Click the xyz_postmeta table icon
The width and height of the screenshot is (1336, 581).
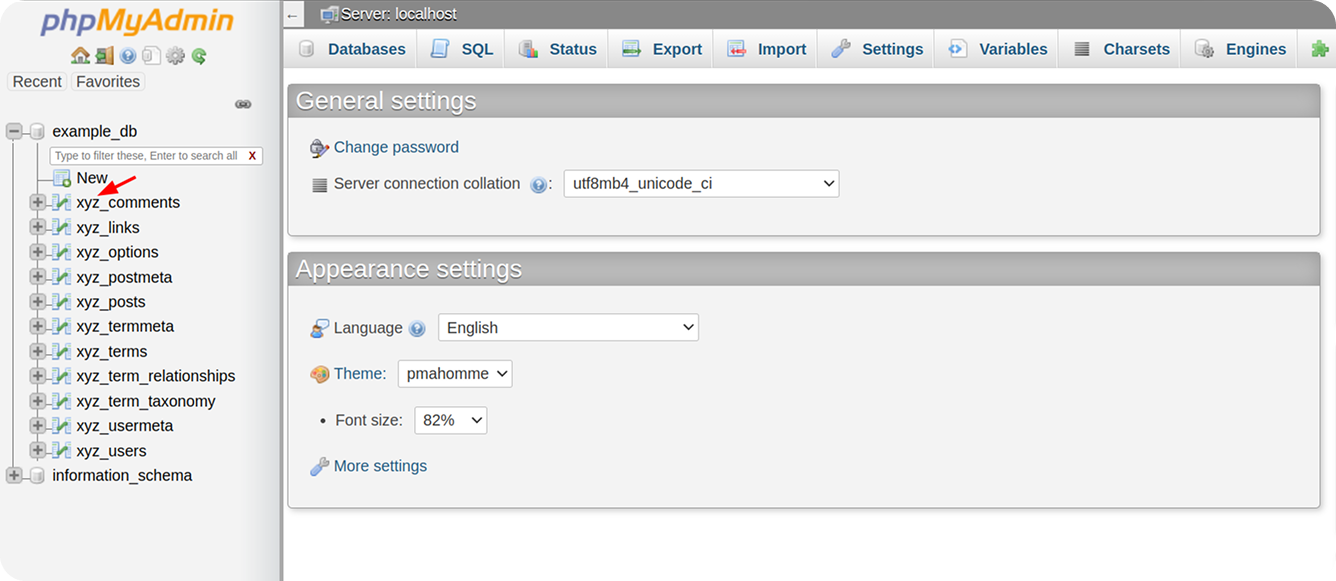point(61,277)
